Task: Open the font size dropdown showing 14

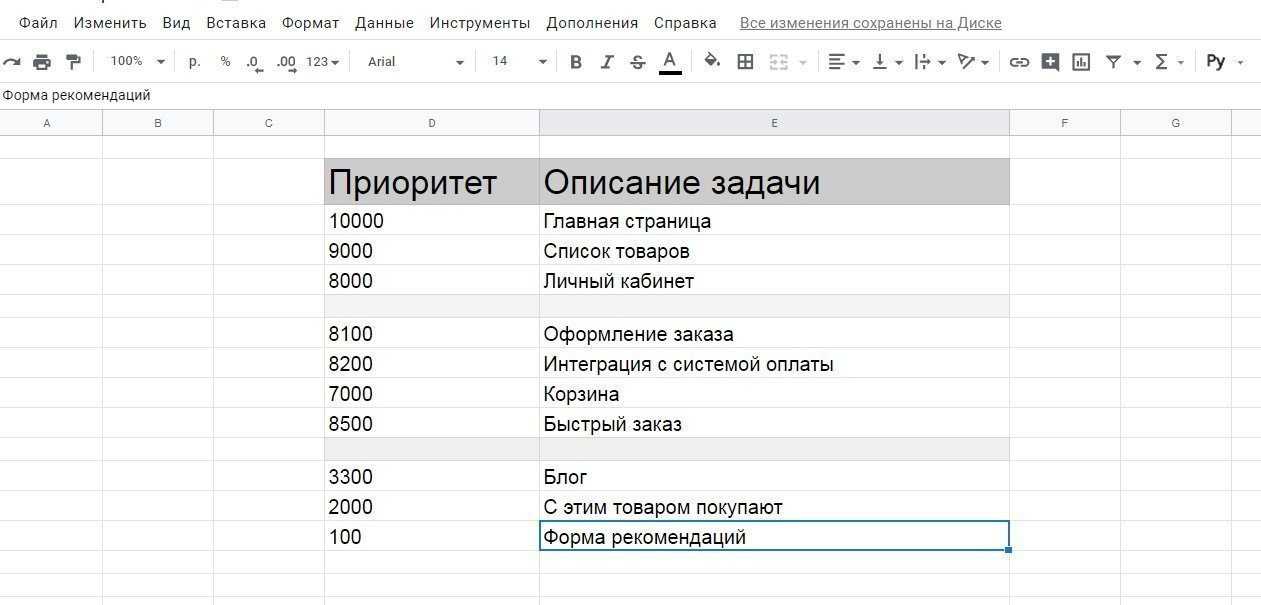Action: [x=519, y=62]
